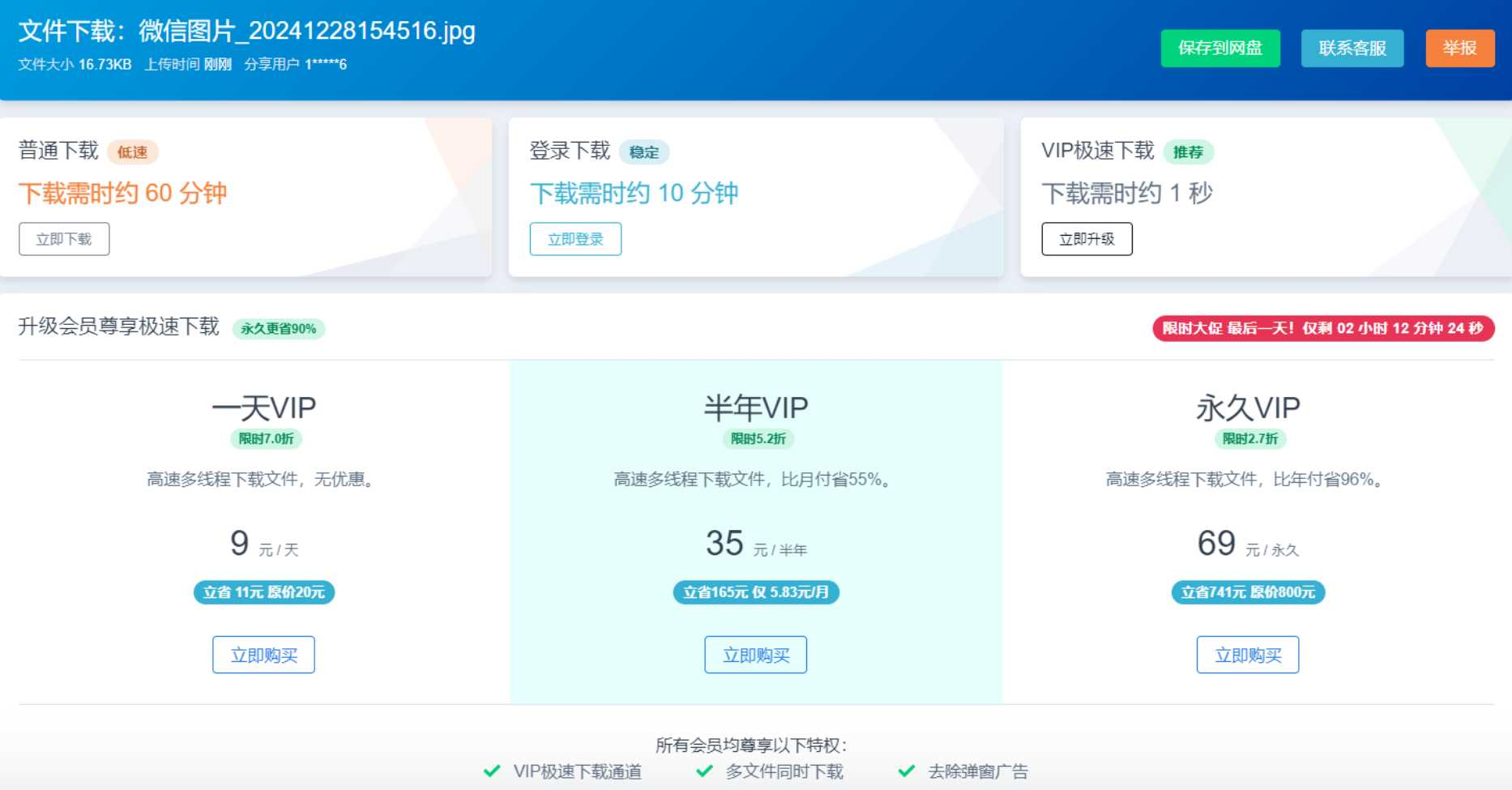Screen dimensions: 1512x790
Task: Click 下载需时约 60 分钟 text
Action: [122, 193]
